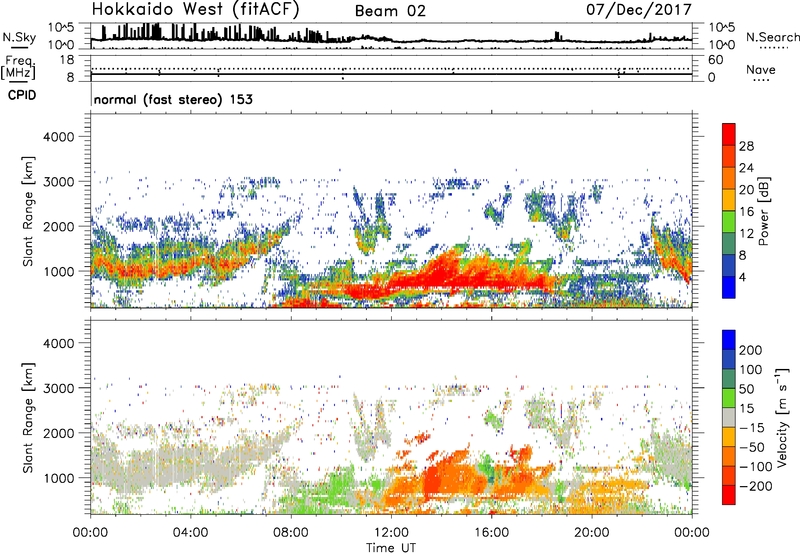
Task: Click the 'Hokkaido West (fitACF)' title text
Action: [195, 9]
